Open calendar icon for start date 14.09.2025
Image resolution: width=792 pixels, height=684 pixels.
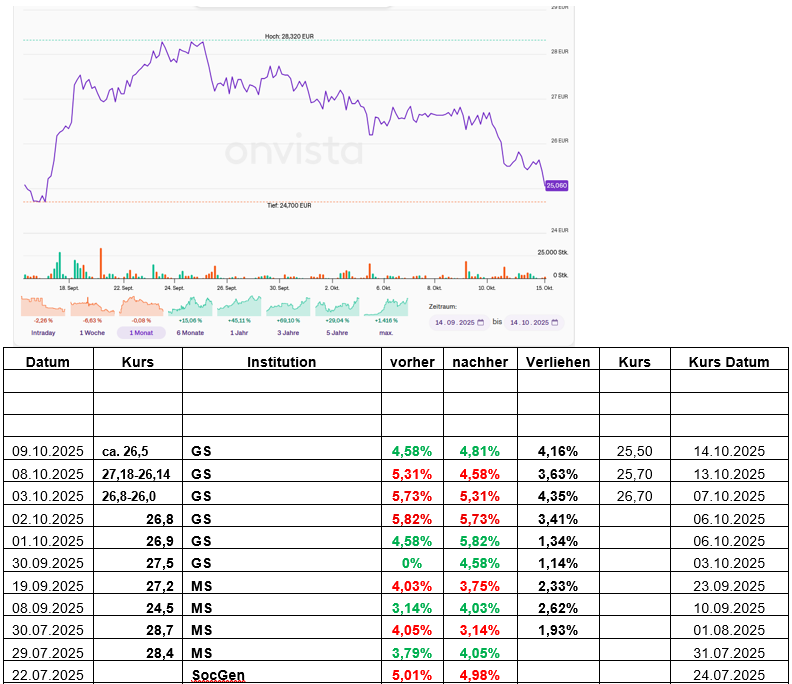point(481,322)
